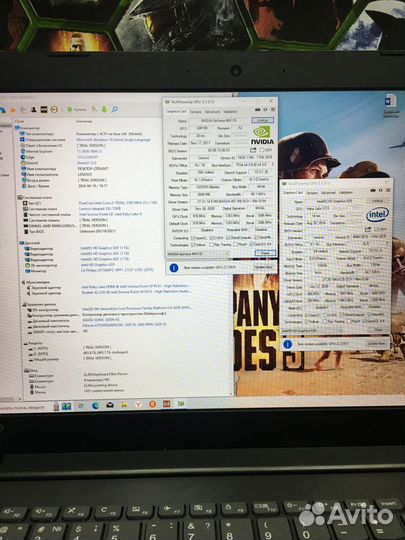Open Yandex browser from the taskbar

(x=138, y=405)
